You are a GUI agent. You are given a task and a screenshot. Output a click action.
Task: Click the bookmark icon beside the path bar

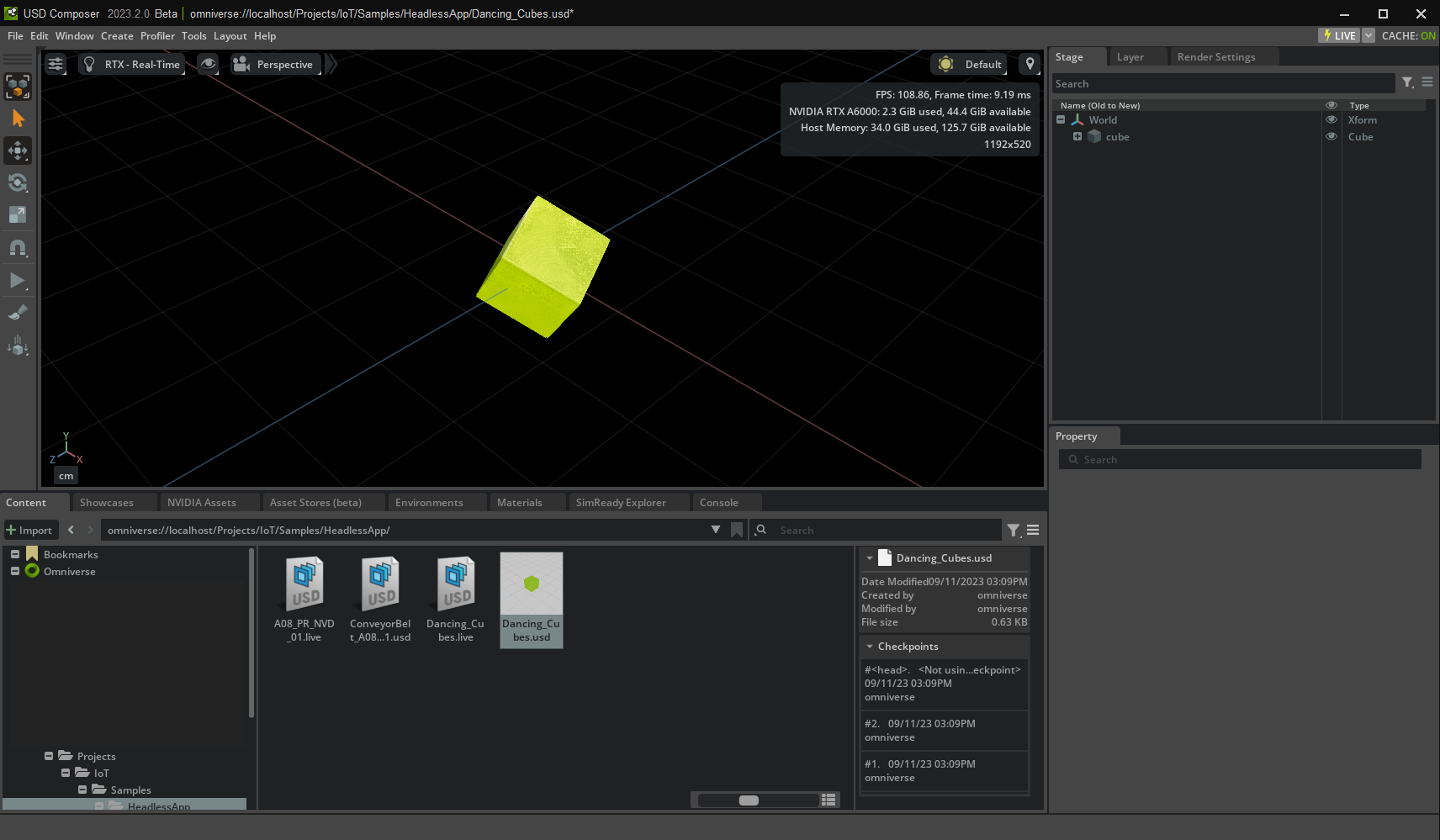pyautogui.click(x=737, y=530)
